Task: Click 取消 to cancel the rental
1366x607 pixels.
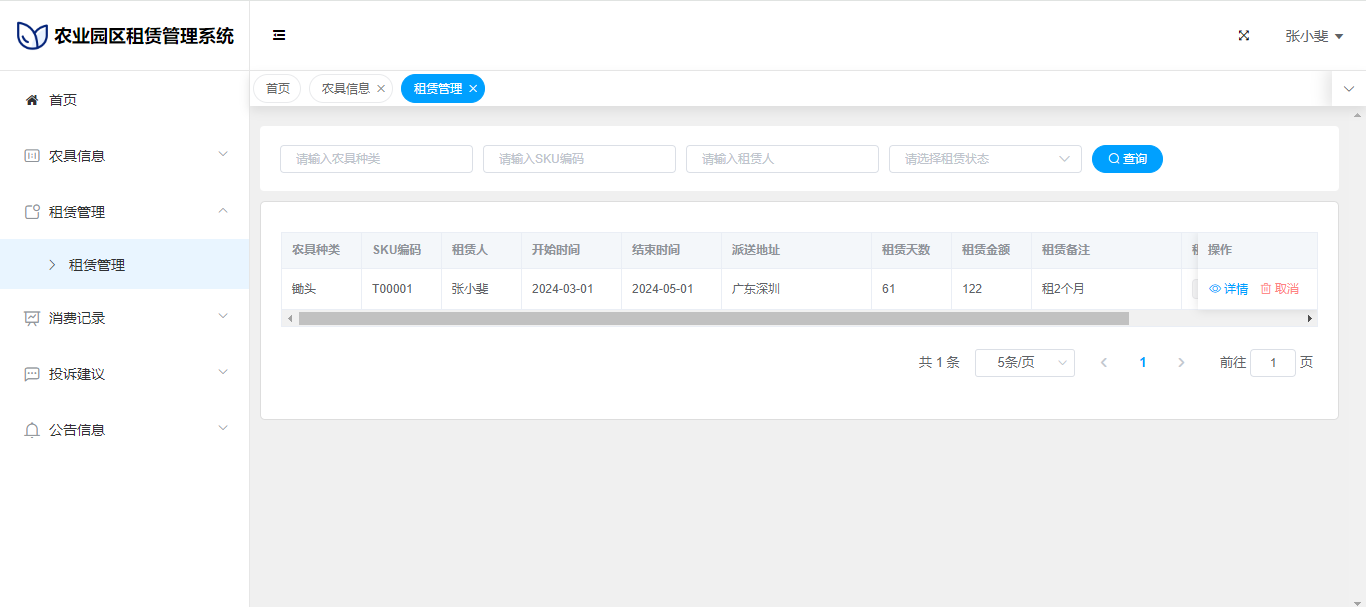Action: click(x=1279, y=289)
